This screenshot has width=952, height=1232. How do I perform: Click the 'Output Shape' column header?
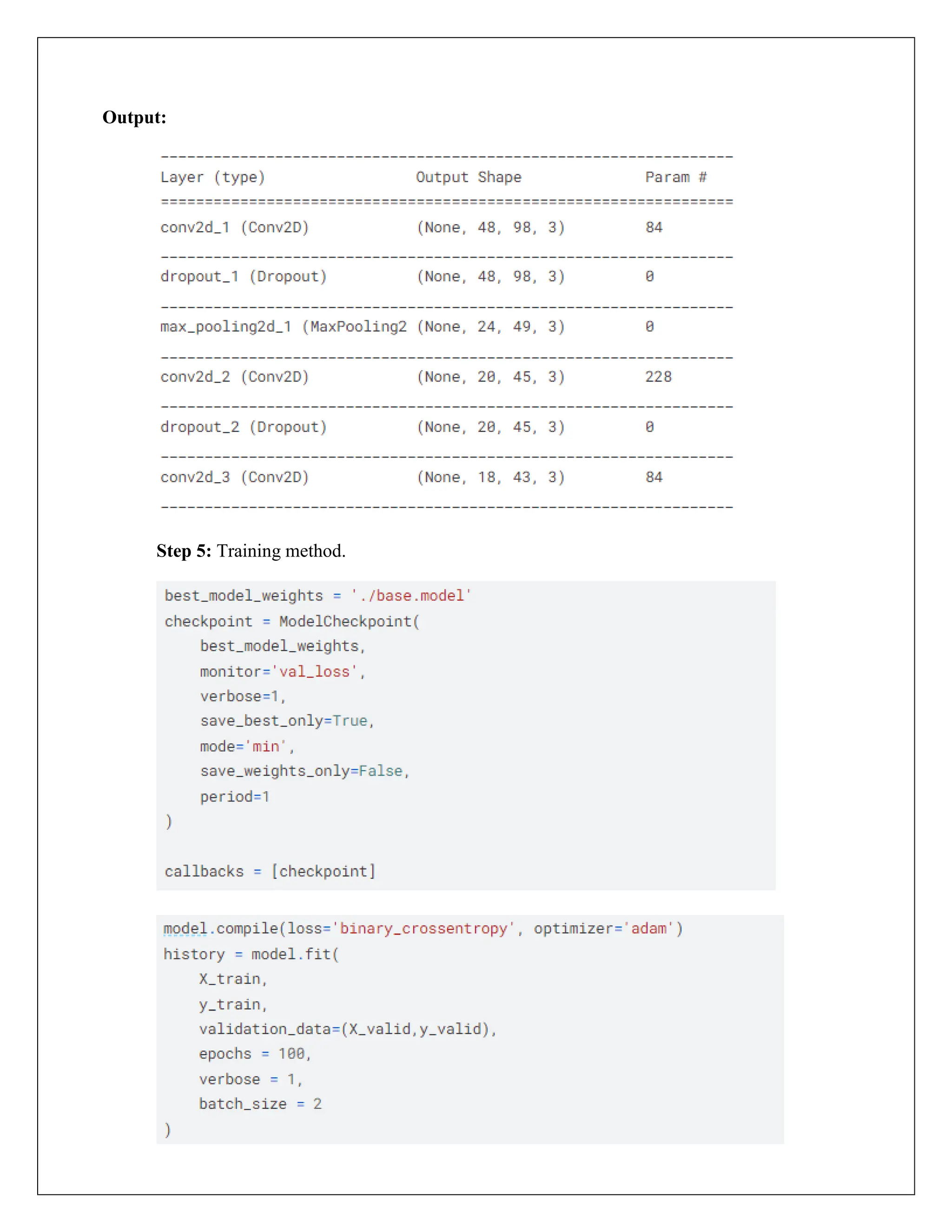(x=468, y=177)
